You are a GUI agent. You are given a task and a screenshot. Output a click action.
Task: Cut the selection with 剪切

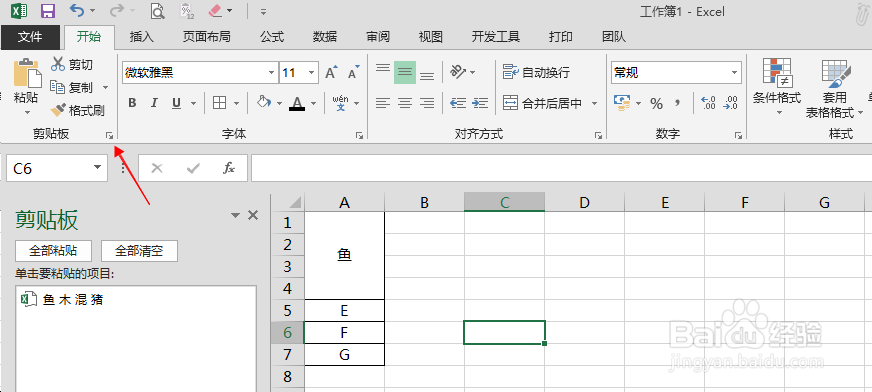[72, 65]
